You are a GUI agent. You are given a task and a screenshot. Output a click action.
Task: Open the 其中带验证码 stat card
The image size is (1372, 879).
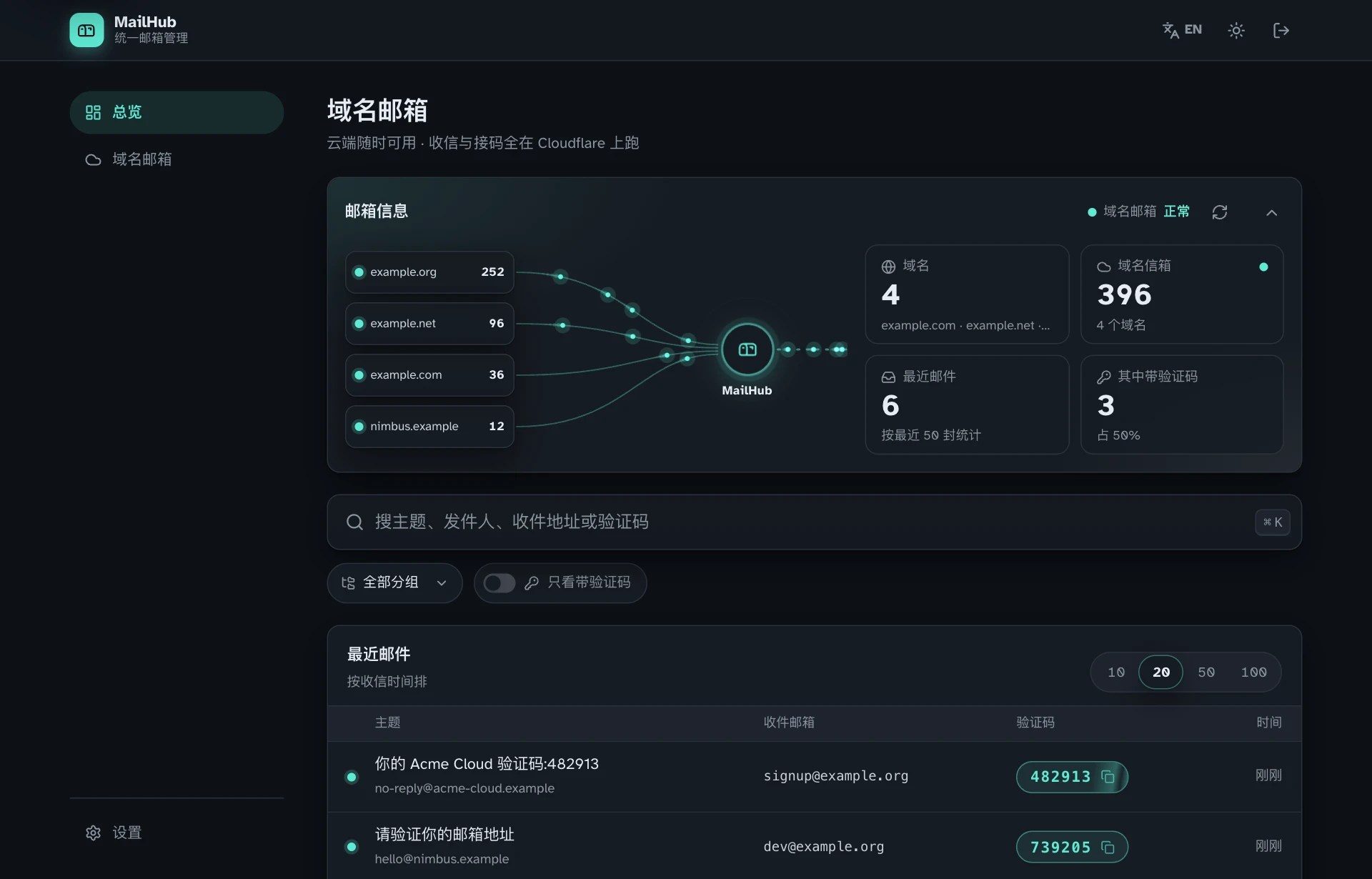(1182, 404)
